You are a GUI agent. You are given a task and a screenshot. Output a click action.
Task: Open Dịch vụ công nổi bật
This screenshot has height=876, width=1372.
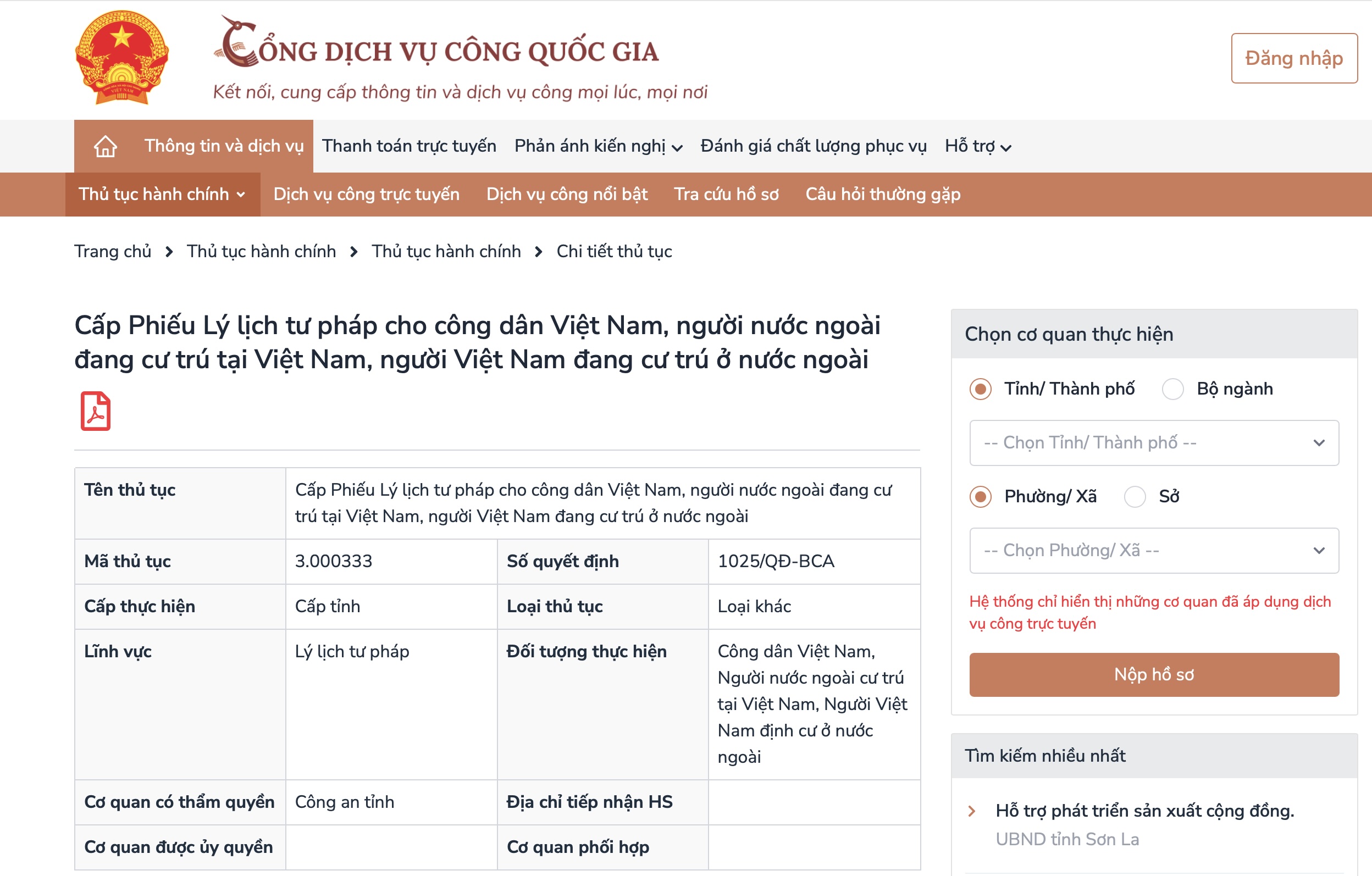567,194
